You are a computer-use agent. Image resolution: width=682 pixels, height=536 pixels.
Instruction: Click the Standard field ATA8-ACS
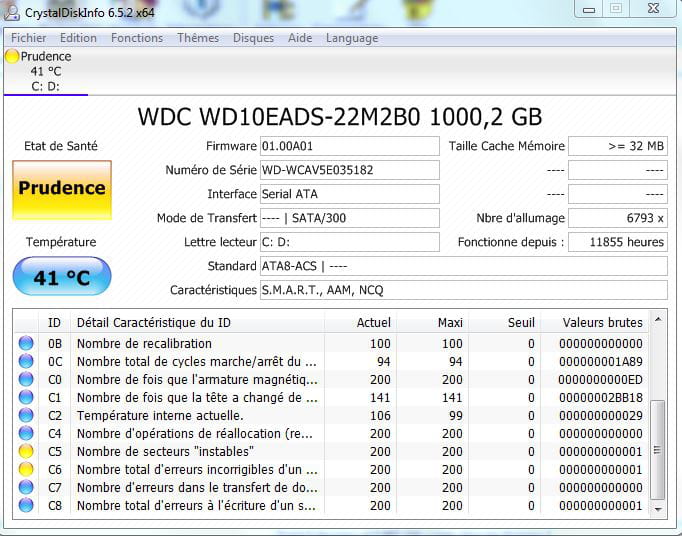coord(464,266)
